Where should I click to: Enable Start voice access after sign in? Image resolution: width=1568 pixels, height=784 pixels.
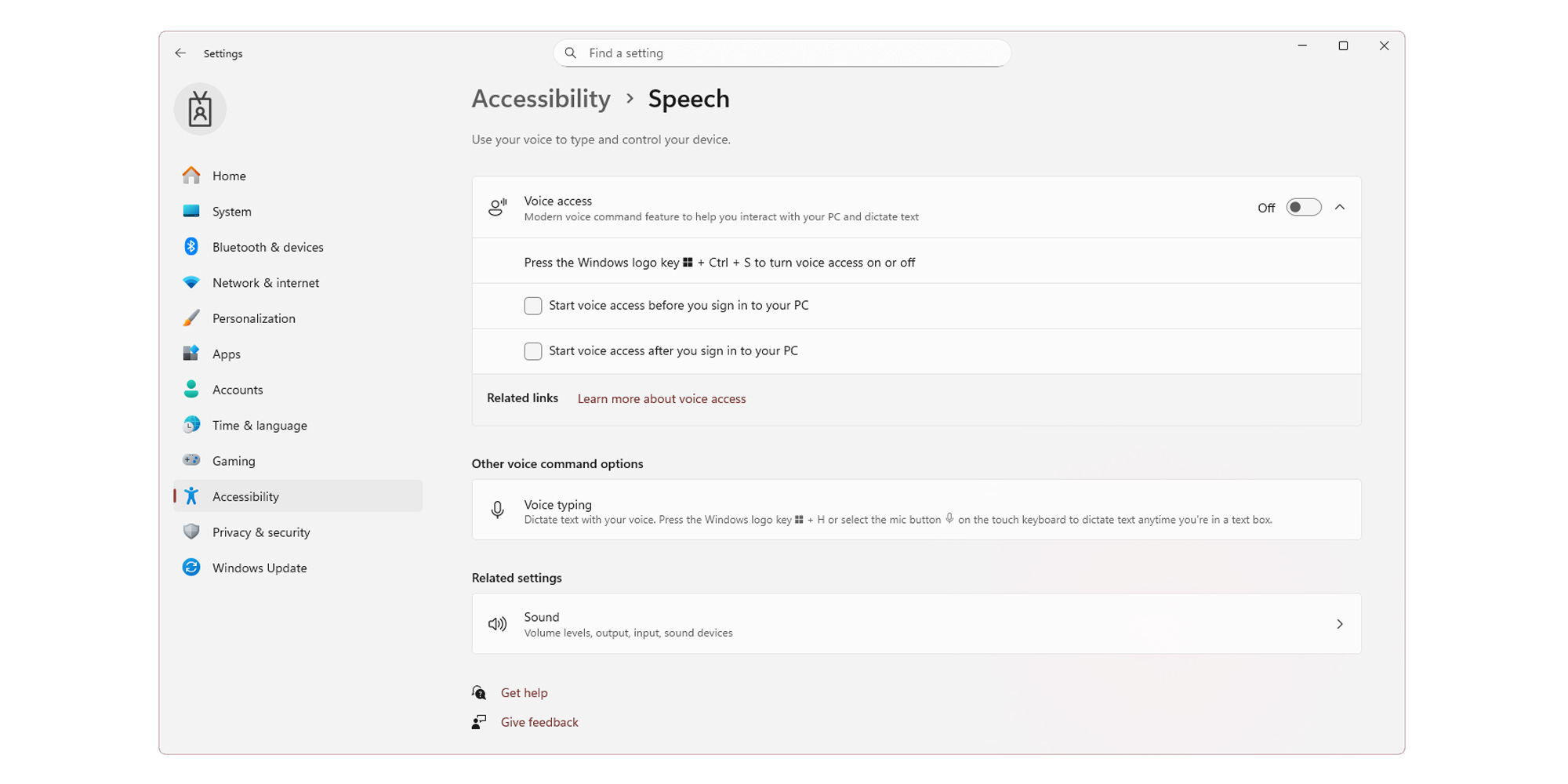[532, 350]
